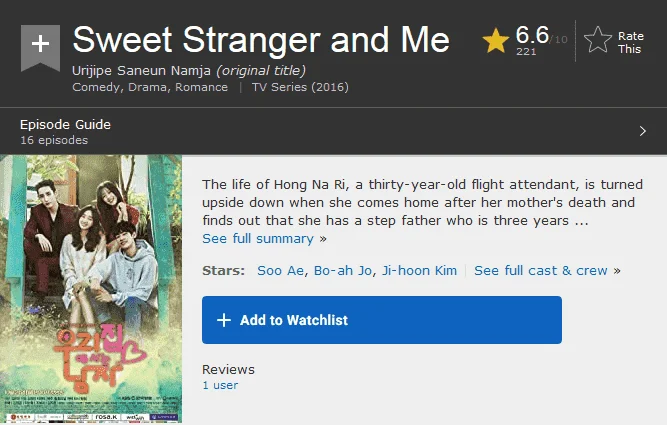Click the Rate This text label

click(x=630, y=43)
